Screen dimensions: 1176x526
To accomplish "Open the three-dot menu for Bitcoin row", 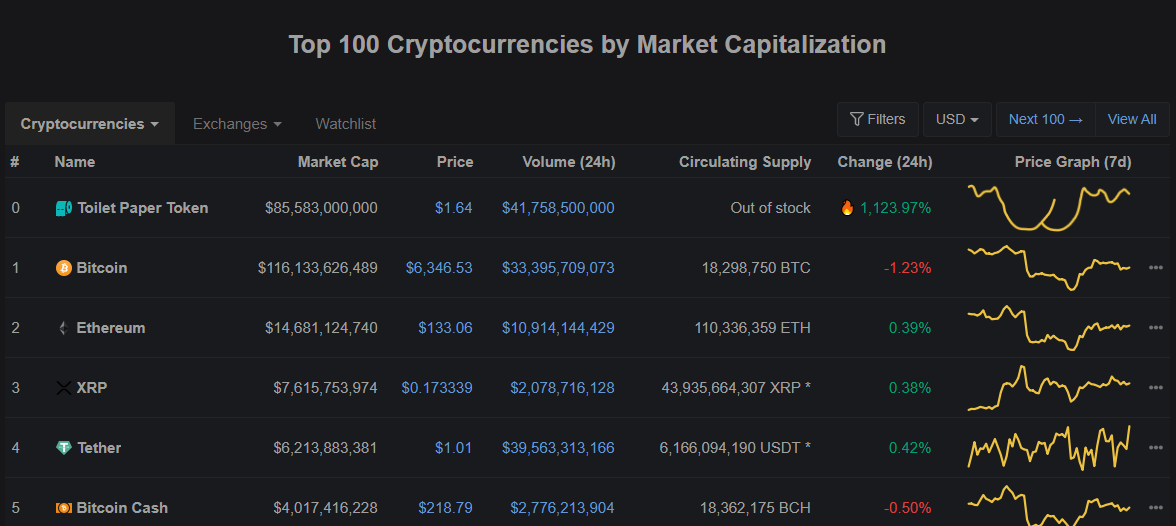I will click(1156, 268).
